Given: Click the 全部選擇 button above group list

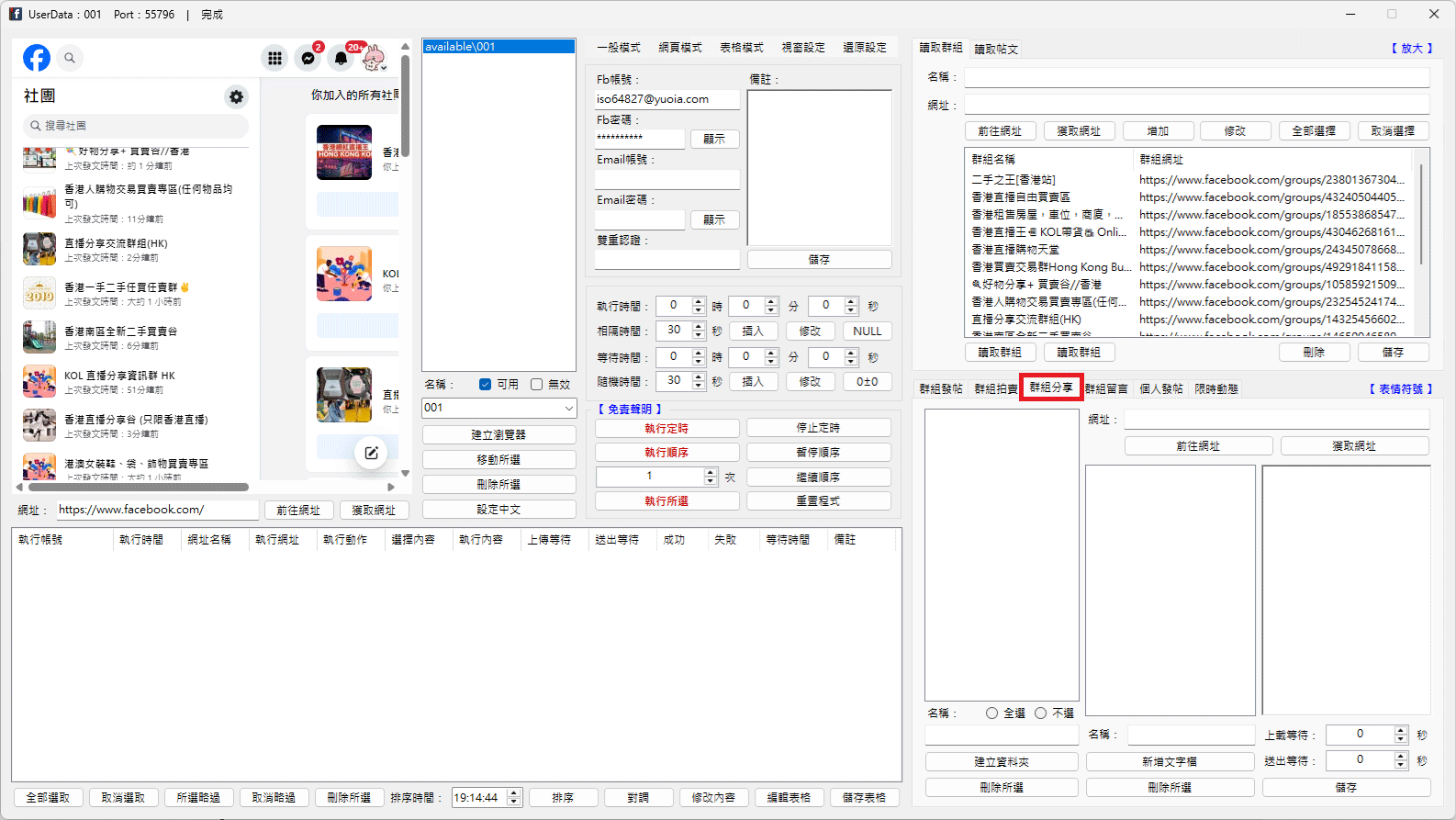Looking at the screenshot, I should [x=1314, y=131].
